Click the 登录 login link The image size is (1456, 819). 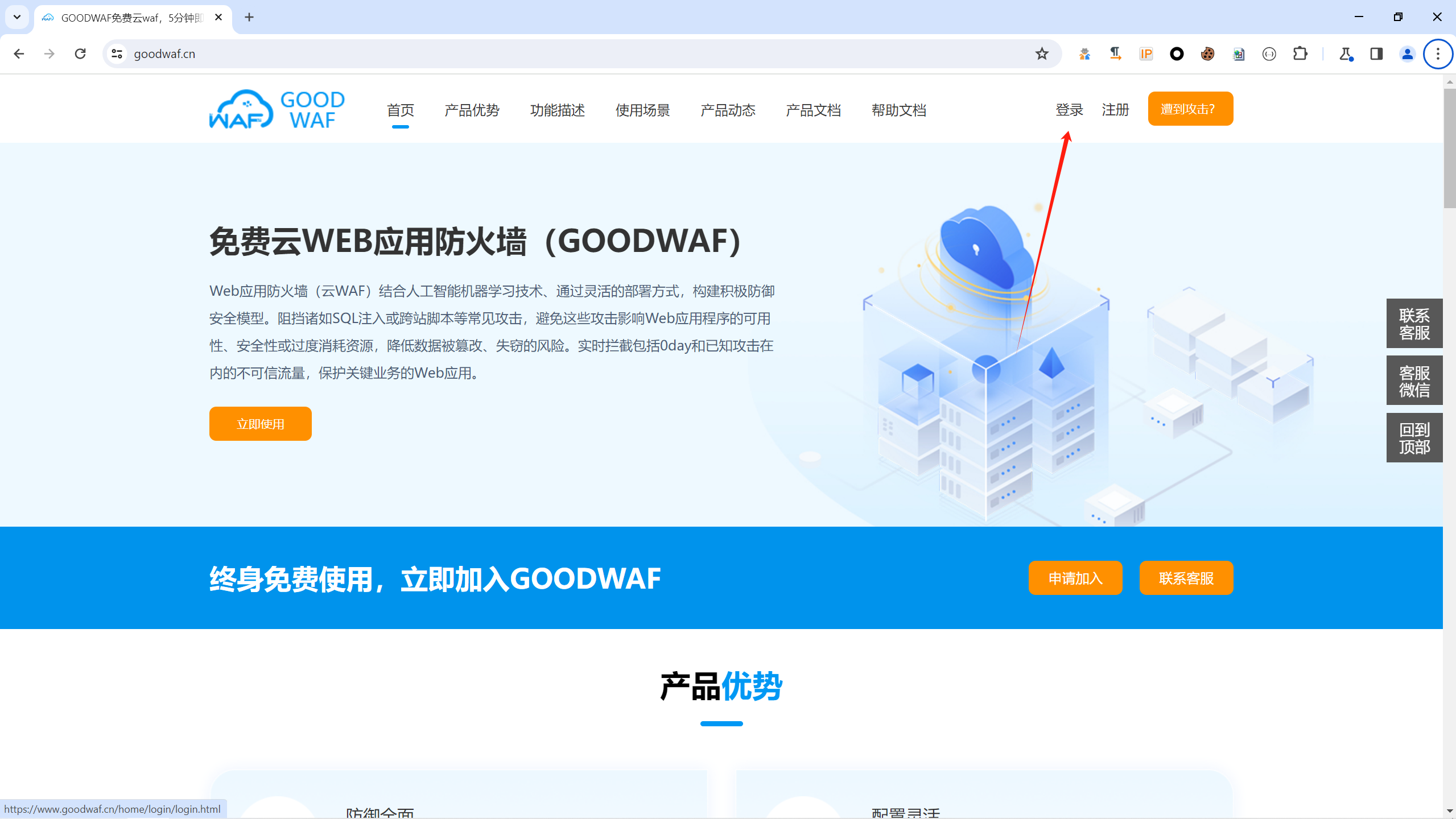click(x=1069, y=109)
